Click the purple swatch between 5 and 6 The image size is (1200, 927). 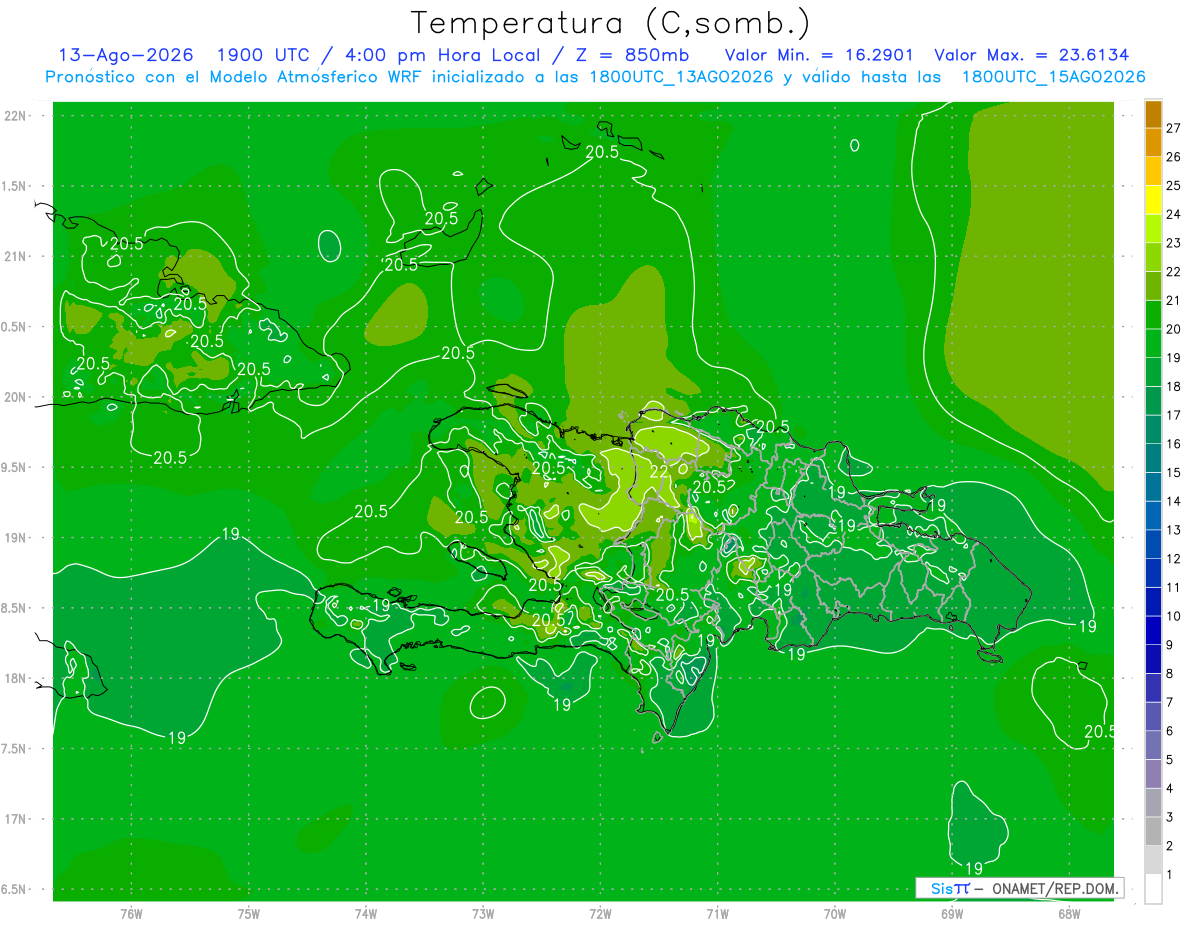click(1153, 745)
